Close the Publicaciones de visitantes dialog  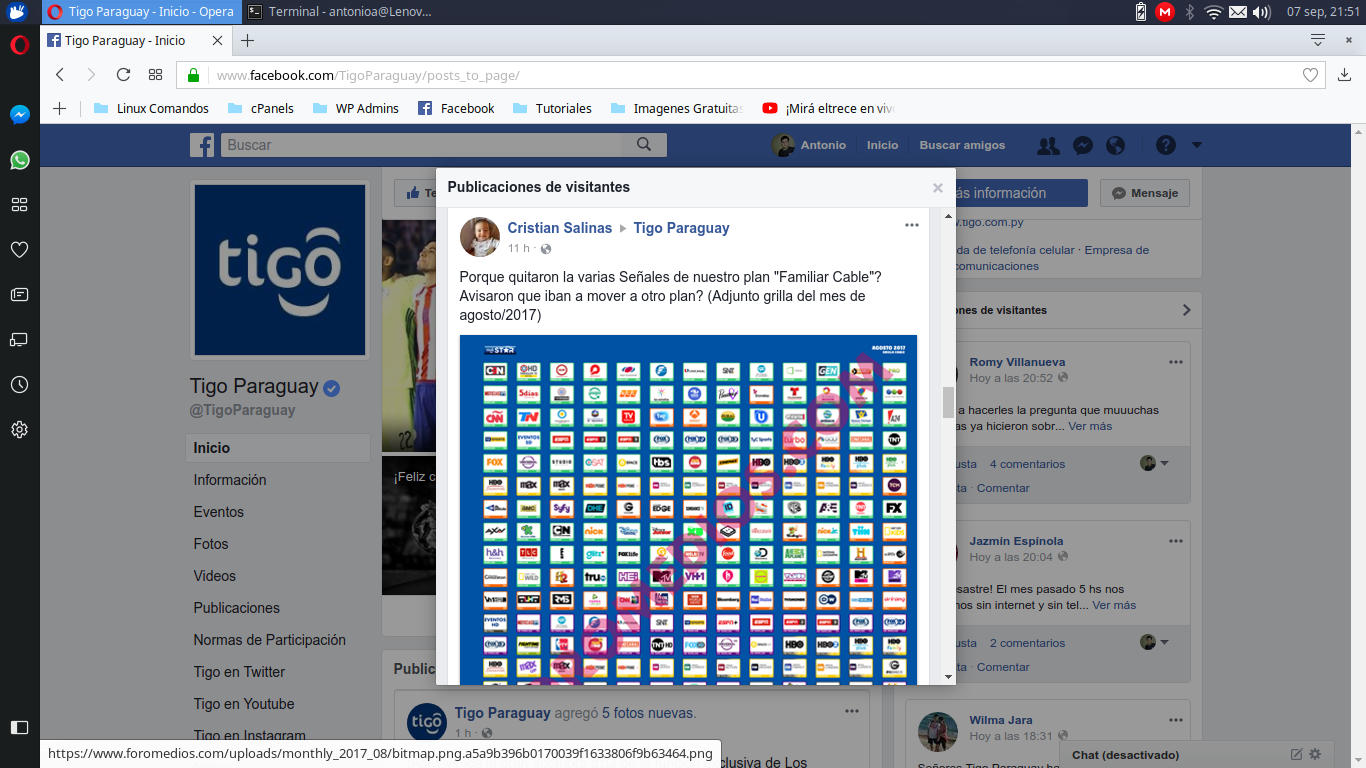(x=937, y=188)
